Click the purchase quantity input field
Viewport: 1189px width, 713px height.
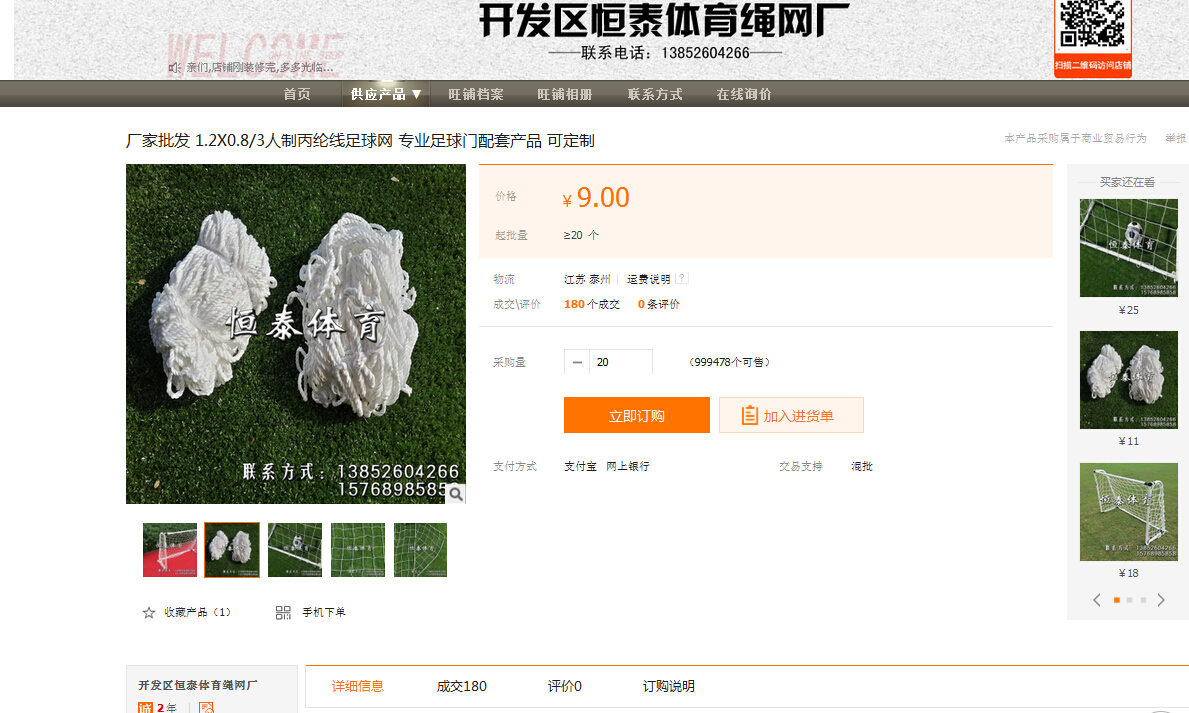coord(620,362)
